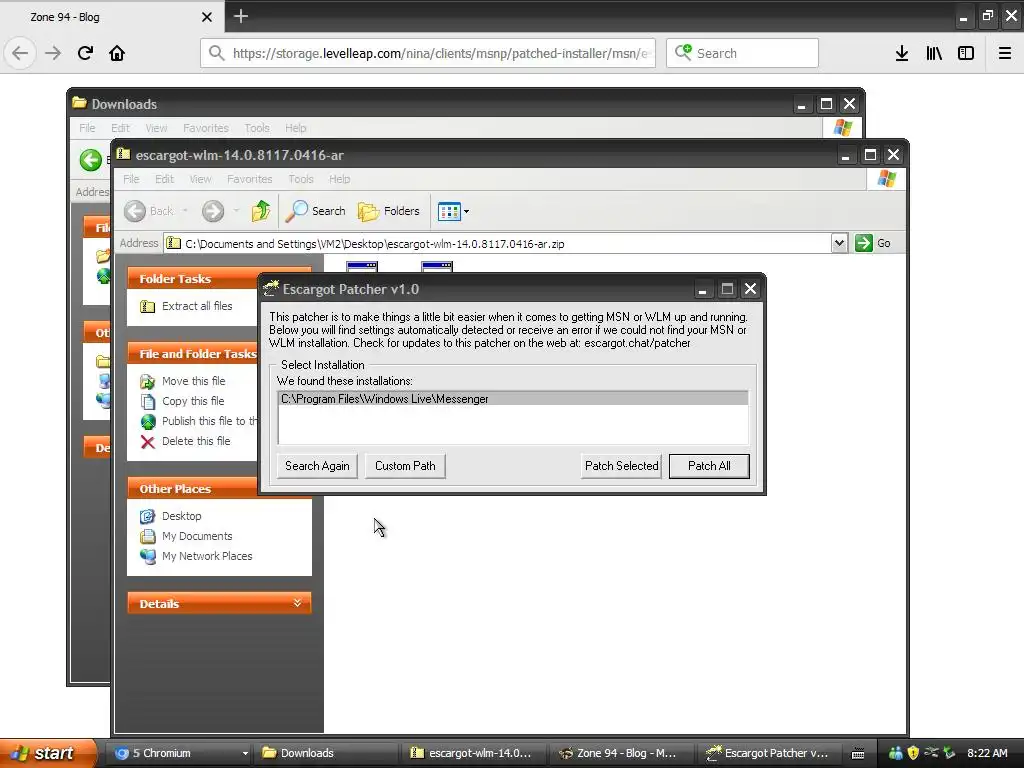
Task: Open a new browser tab with plus
Action: point(240,16)
